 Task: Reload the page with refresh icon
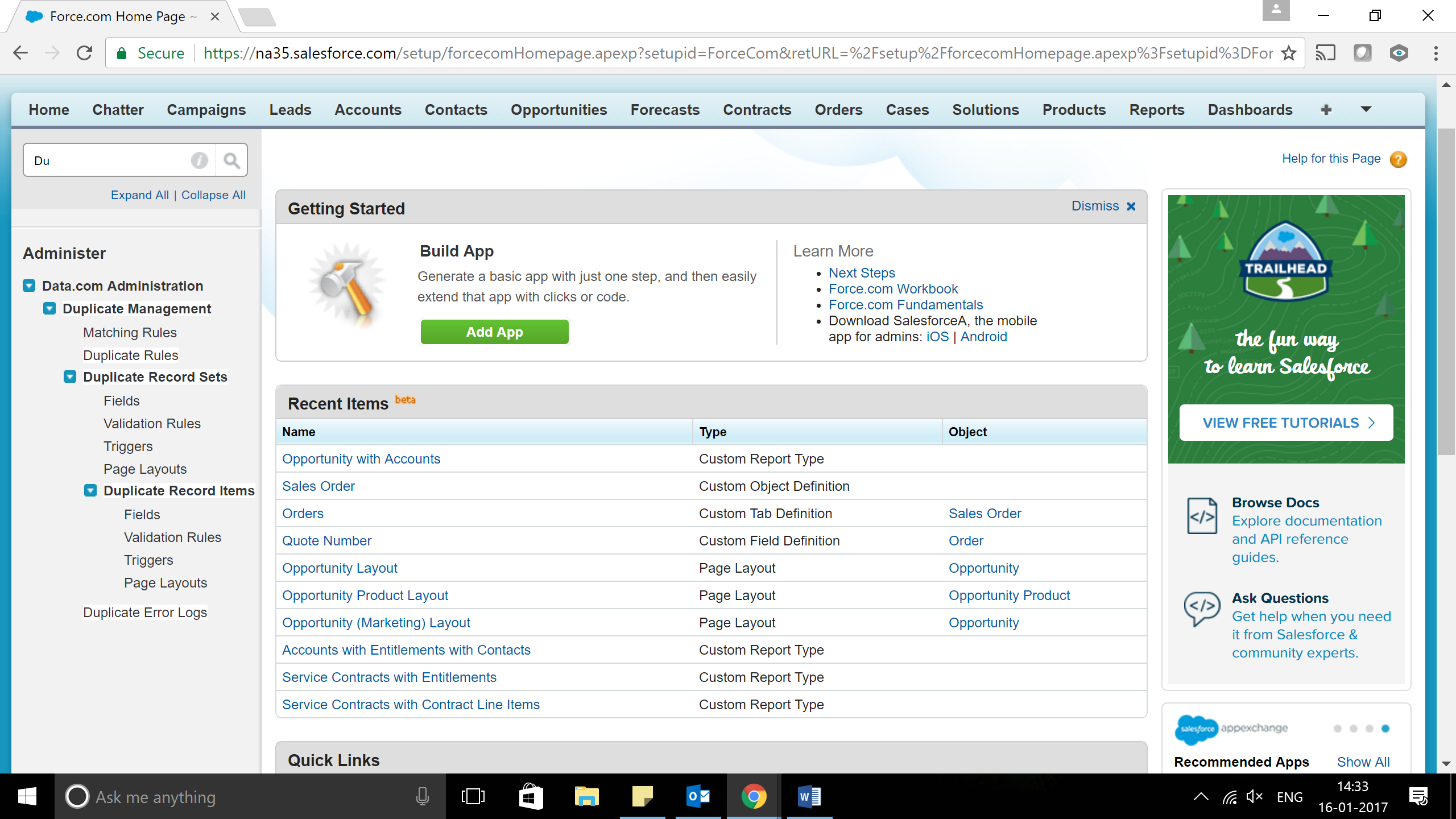[x=84, y=53]
